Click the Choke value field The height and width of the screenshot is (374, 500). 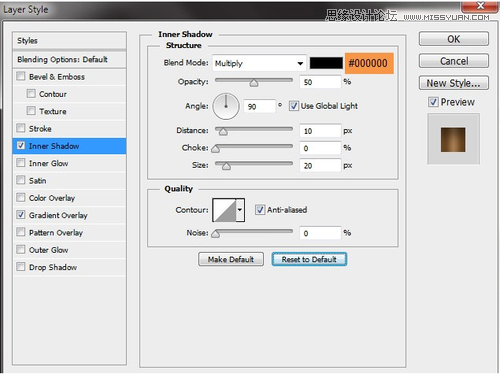coord(320,148)
